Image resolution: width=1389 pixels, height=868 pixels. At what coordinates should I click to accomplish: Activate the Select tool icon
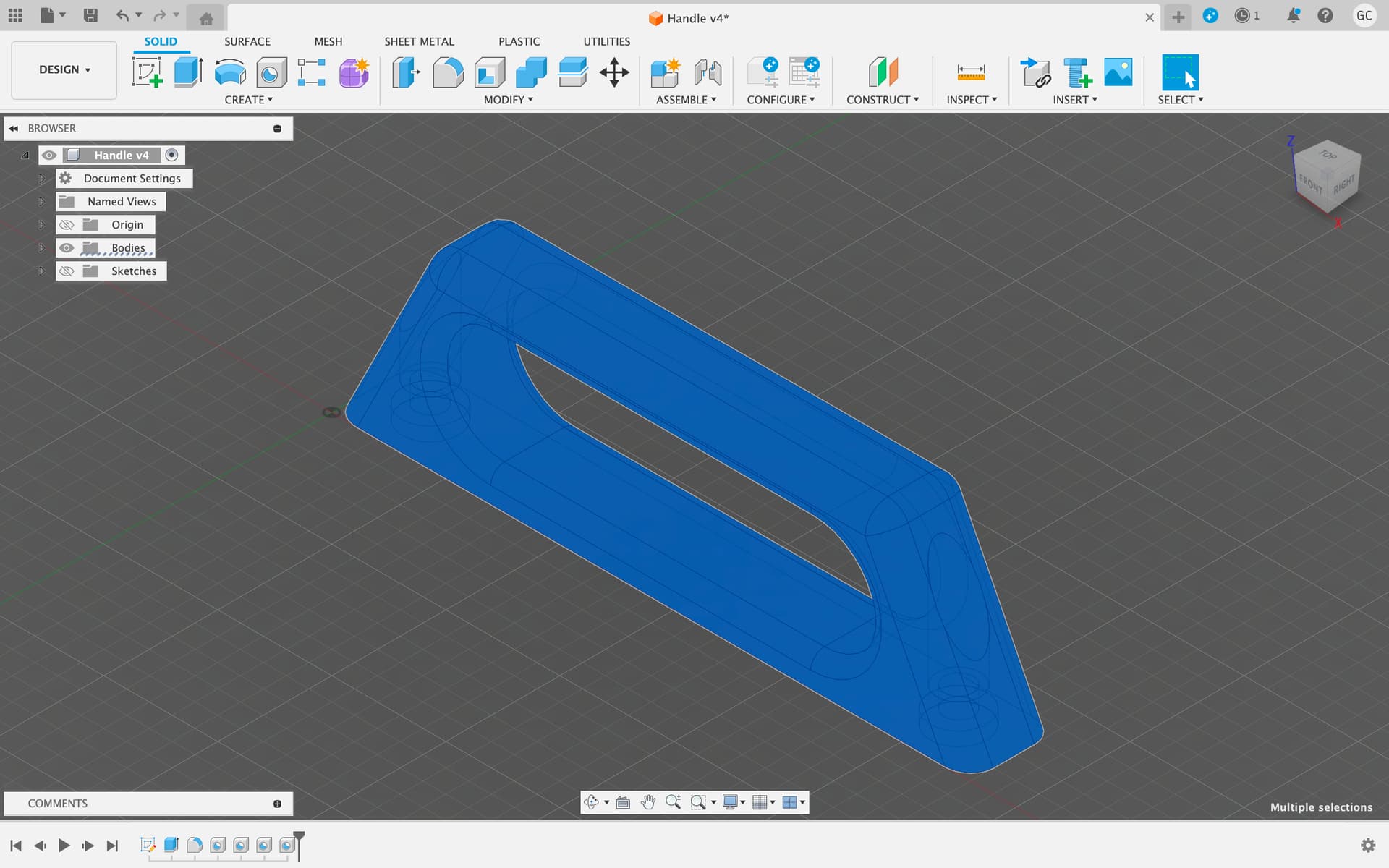tap(1180, 72)
